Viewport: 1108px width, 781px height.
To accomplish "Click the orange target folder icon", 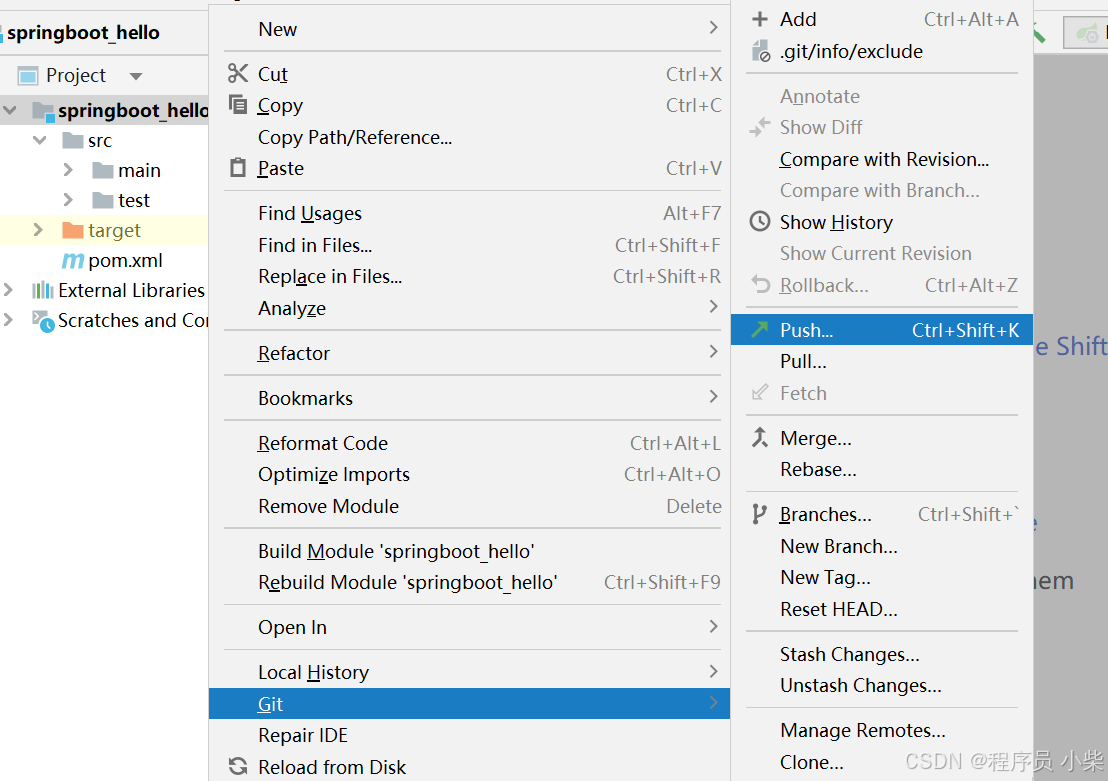I will [x=73, y=230].
